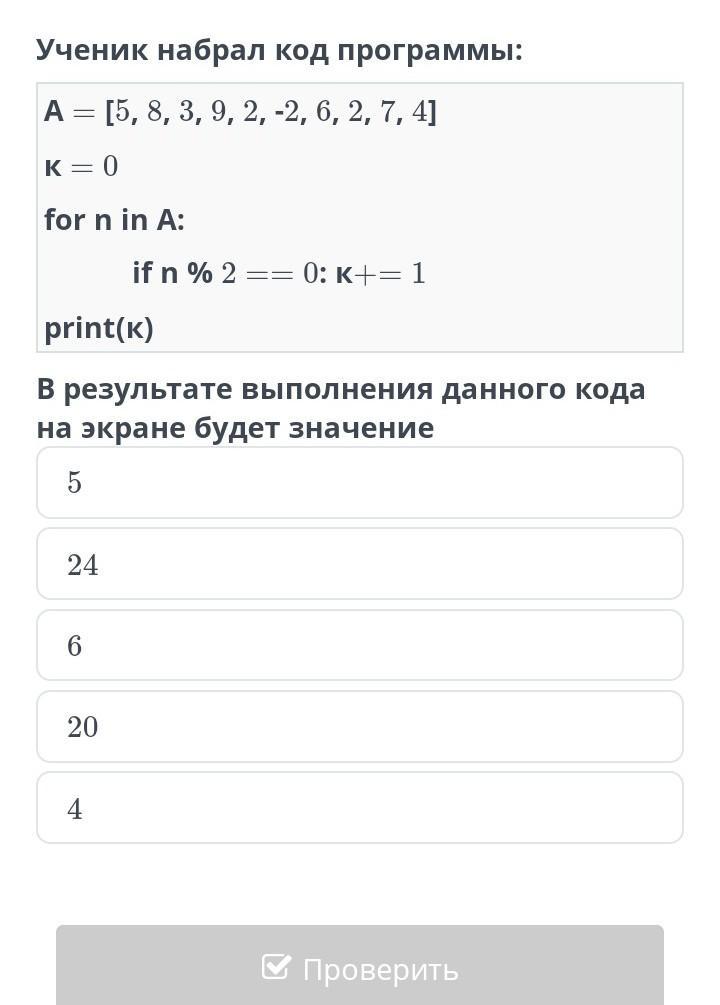The width and height of the screenshot is (720, 1005).
Task: Click the "к+= 1" increment expression
Action: tap(380, 273)
